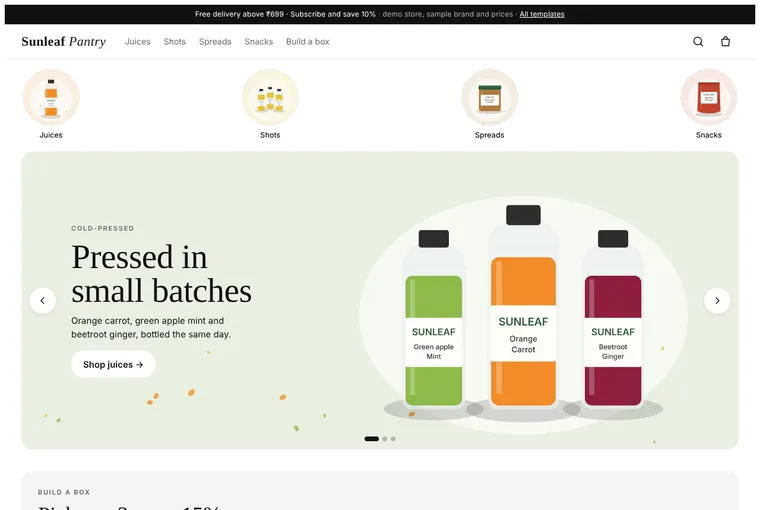
Task: Select the third carousel indicator dot
Action: coord(393,439)
